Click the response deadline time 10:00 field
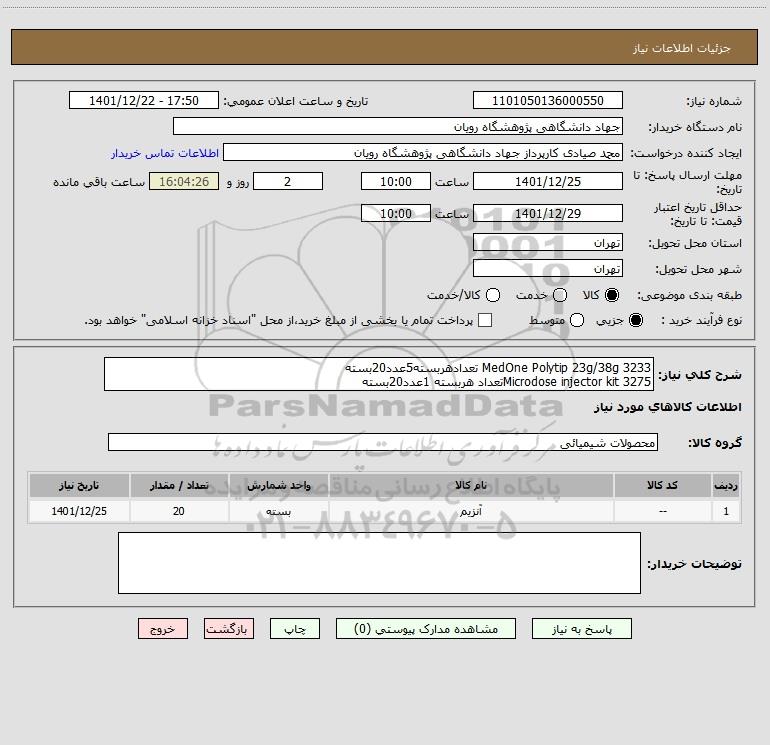This screenshot has height=745, width=770. click(x=396, y=181)
